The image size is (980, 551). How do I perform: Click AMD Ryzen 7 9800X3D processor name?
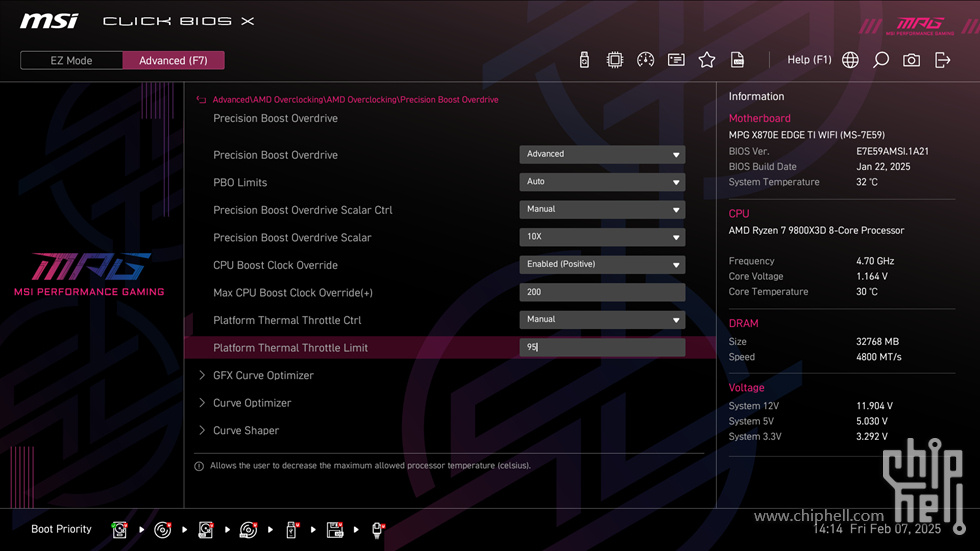pos(816,231)
